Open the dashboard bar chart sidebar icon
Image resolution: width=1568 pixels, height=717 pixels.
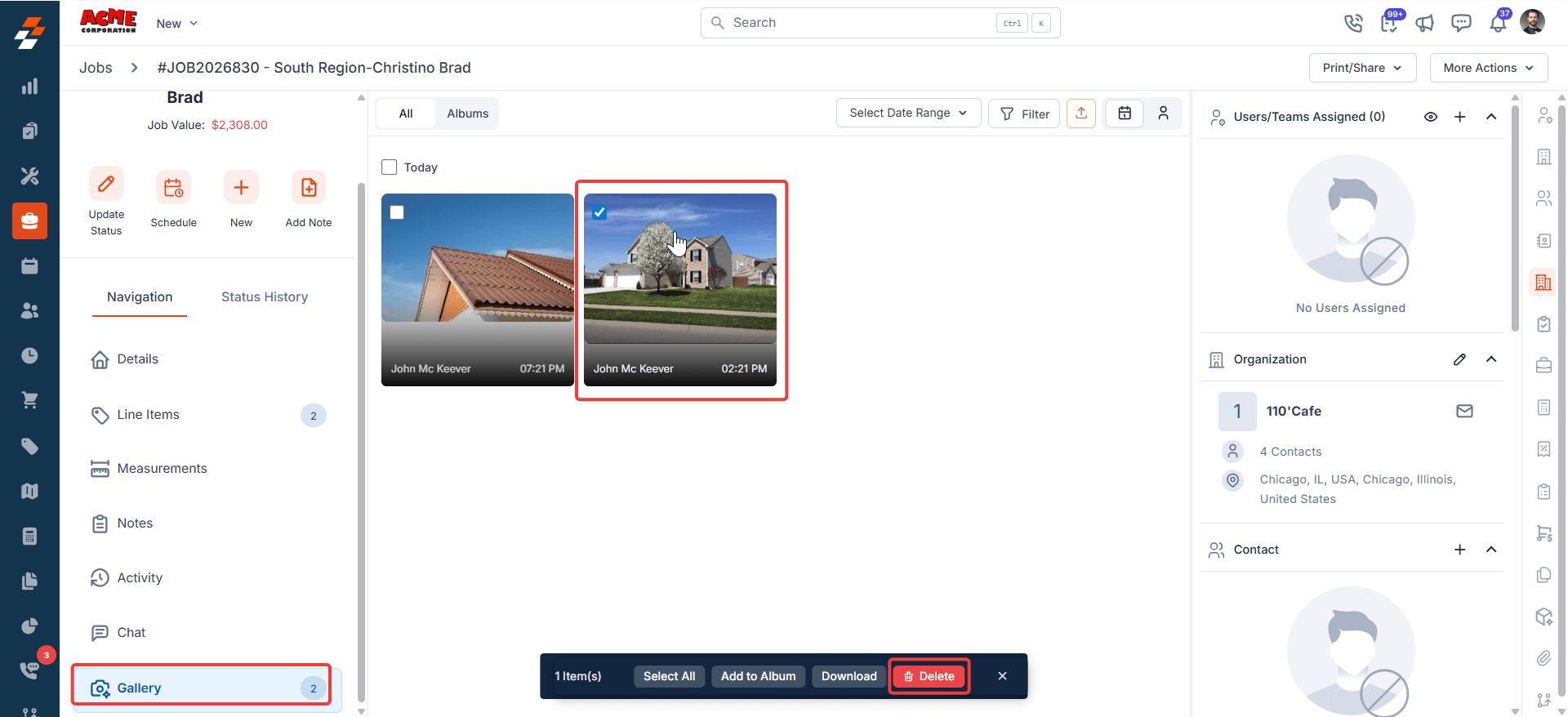pyautogui.click(x=29, y=87)
